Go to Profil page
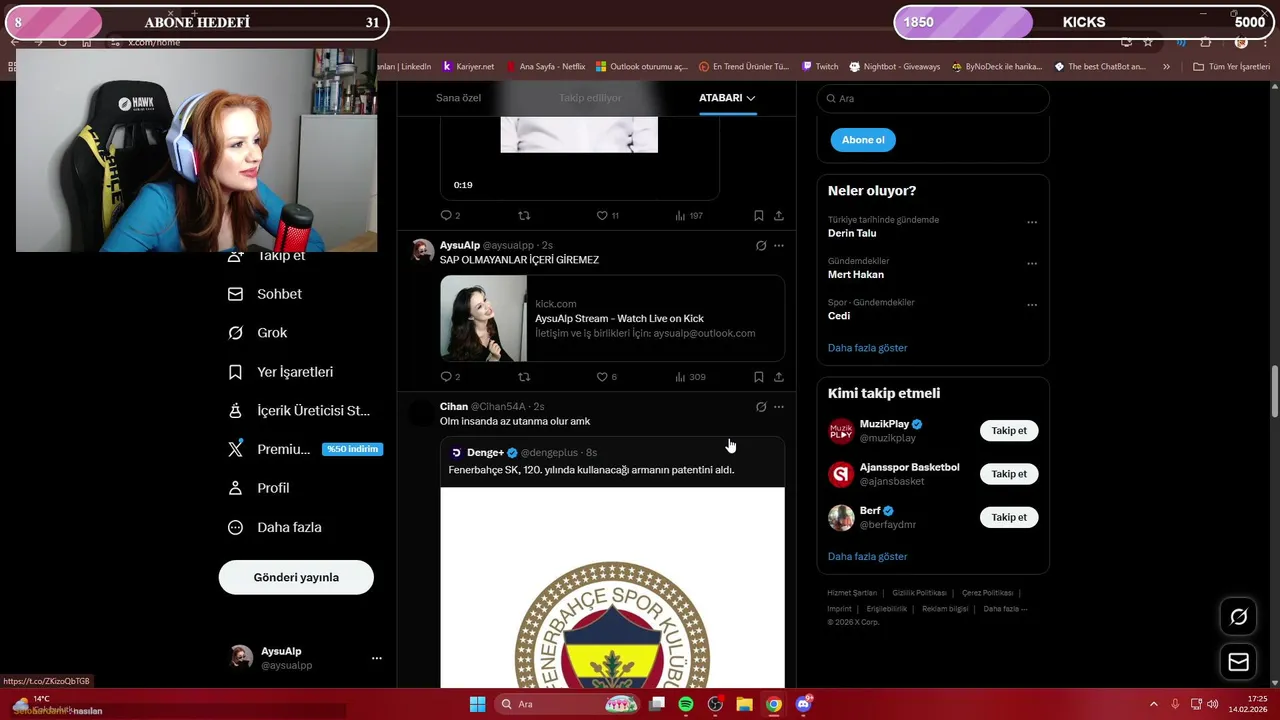This screenshot has width=1280, height=720. tap(259, 488)
